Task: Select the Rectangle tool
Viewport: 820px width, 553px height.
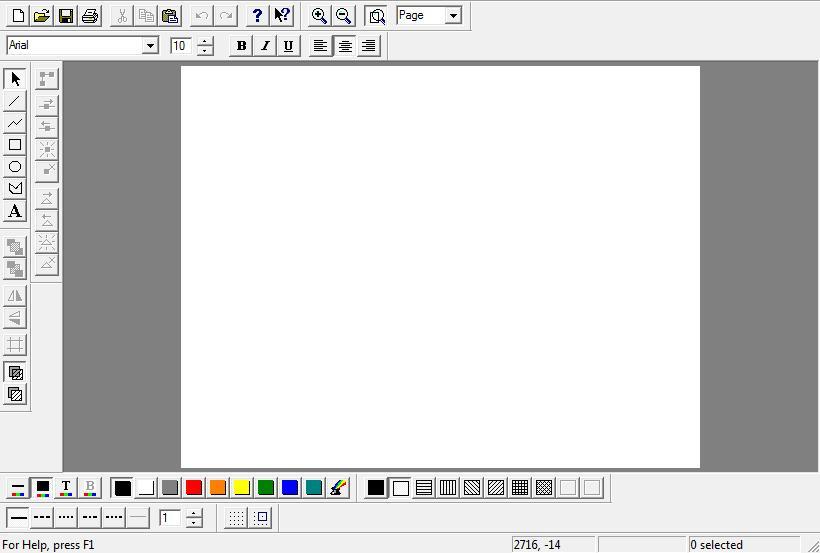Action: pos(15,145)
